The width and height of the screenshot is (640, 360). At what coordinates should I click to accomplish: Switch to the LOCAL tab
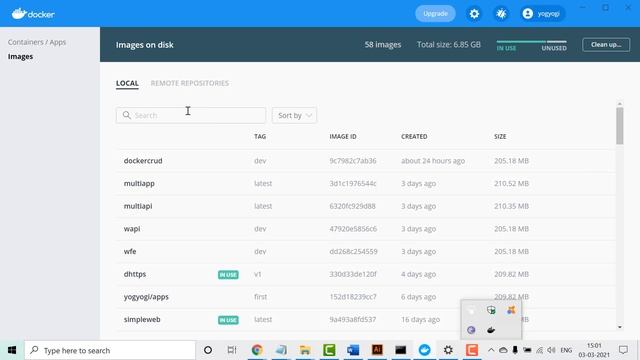tap(127, 83)
